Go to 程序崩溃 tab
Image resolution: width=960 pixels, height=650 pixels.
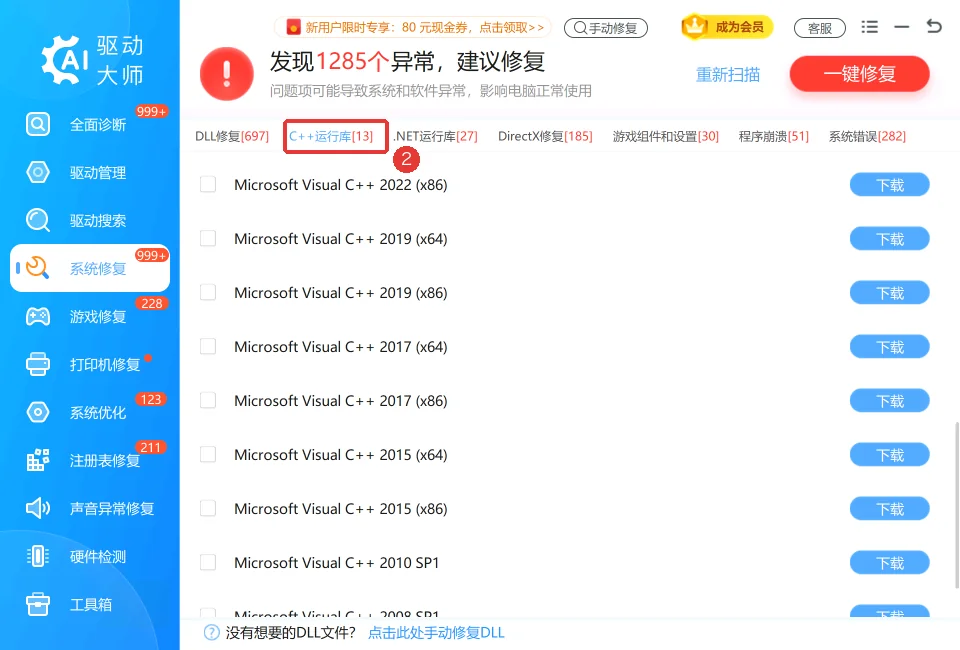point(773,136)
